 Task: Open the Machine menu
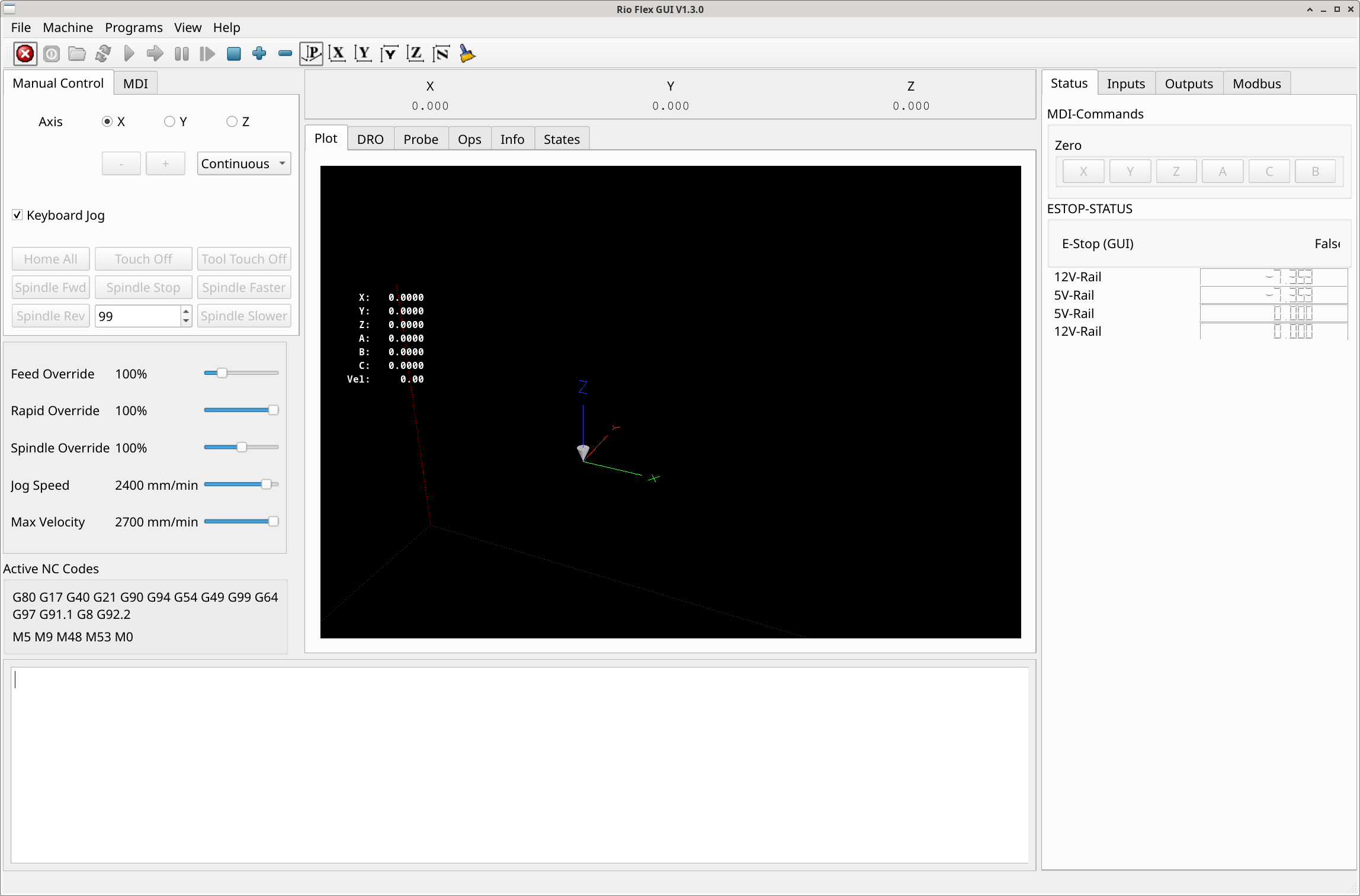[68, 28]
